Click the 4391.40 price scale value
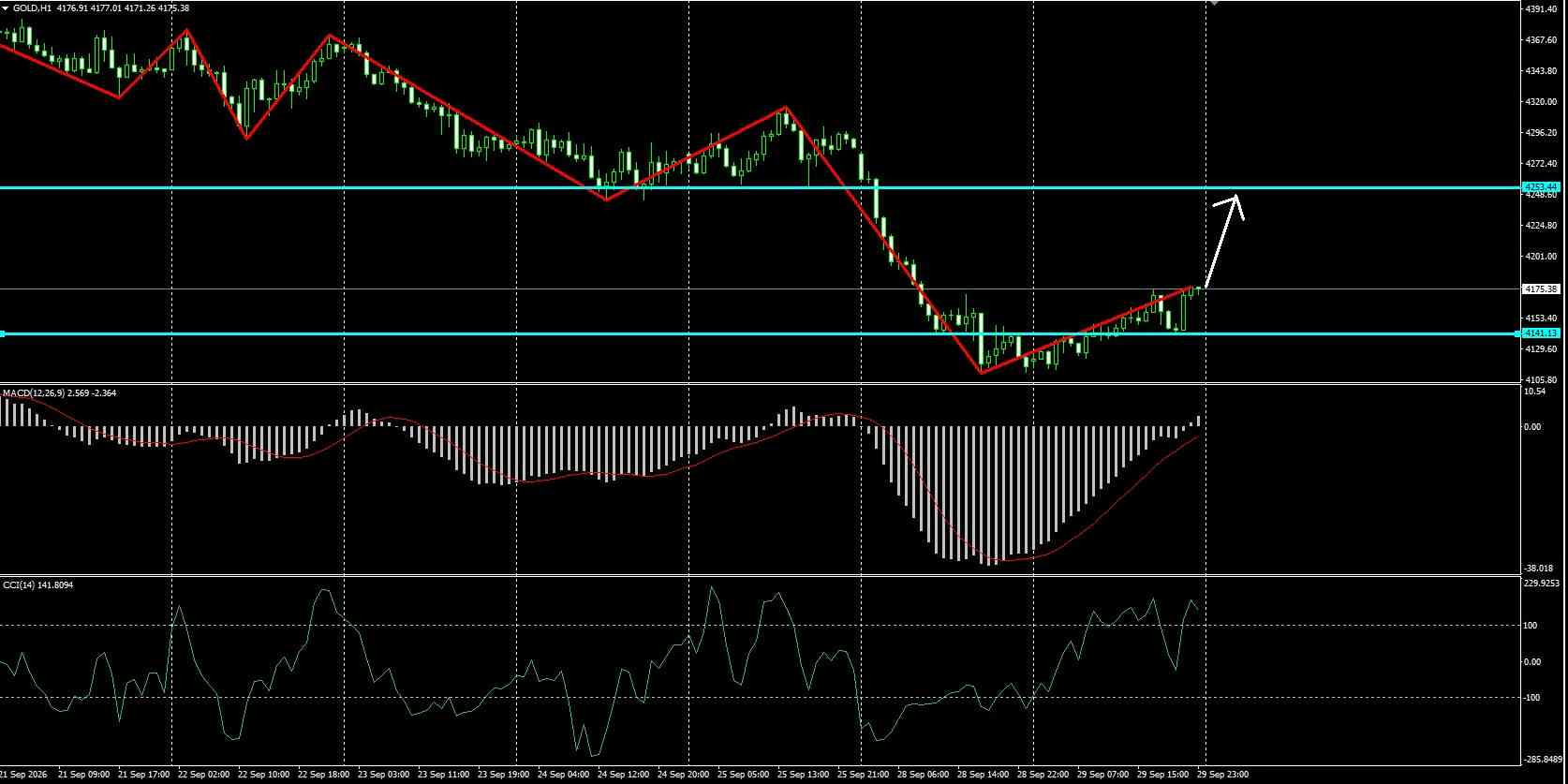This screenshot has width=1568, height=784. pyautogui.click(x=1541, y=8)
